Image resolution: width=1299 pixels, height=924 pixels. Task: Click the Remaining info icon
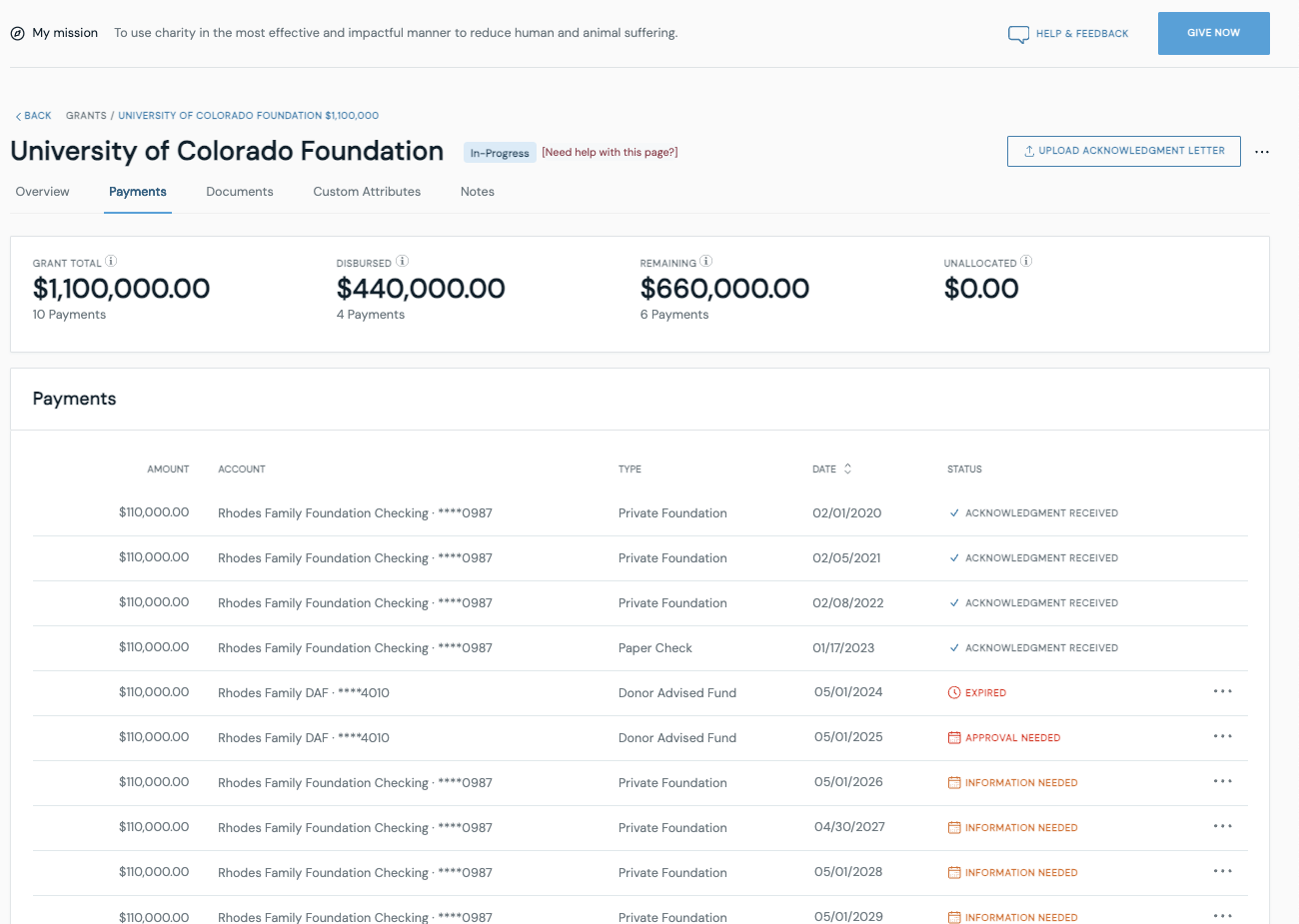pos(705,262)
